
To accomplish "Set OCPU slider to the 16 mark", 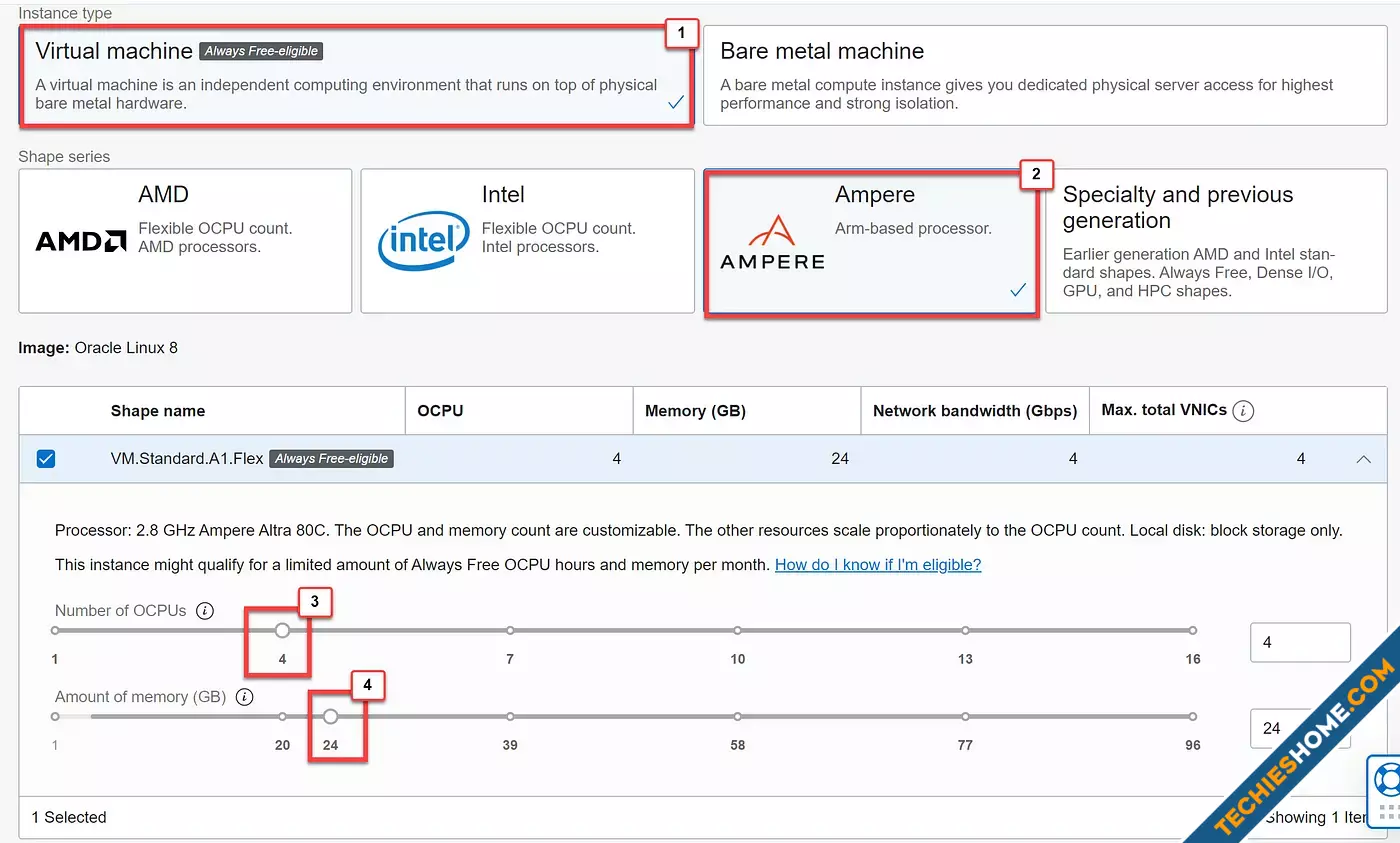I will [x=1192, y=630].
